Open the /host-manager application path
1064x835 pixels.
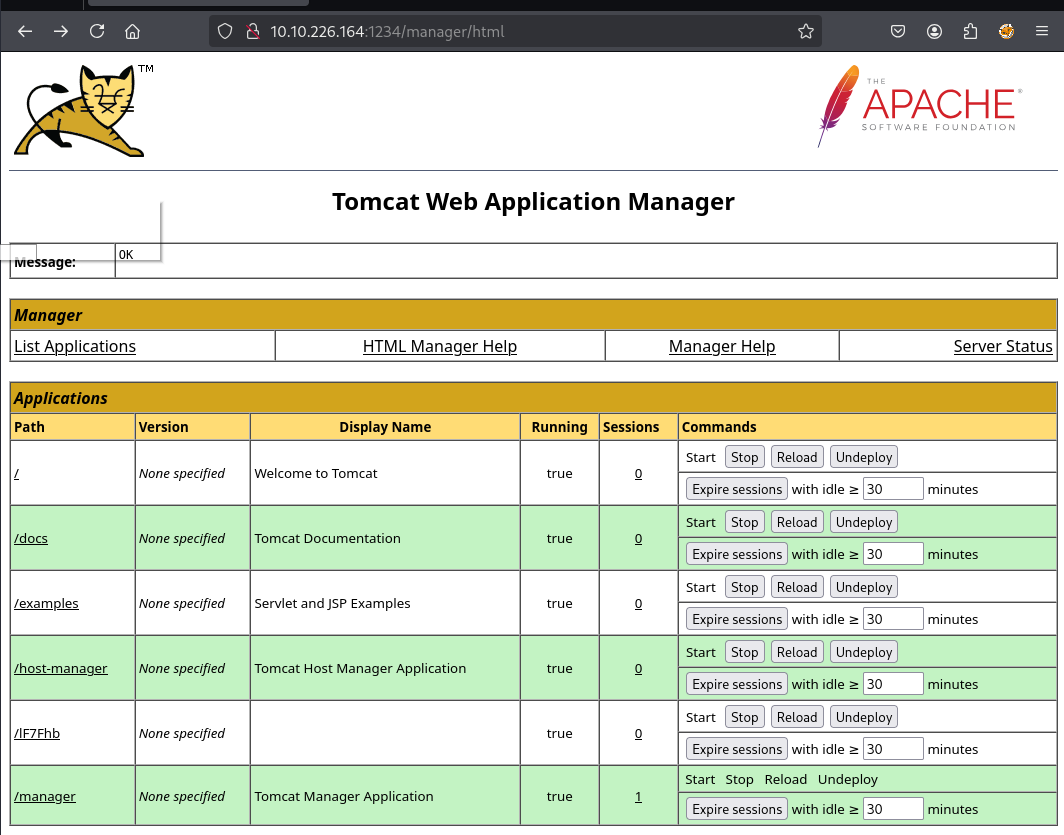(x=60, y=668)
